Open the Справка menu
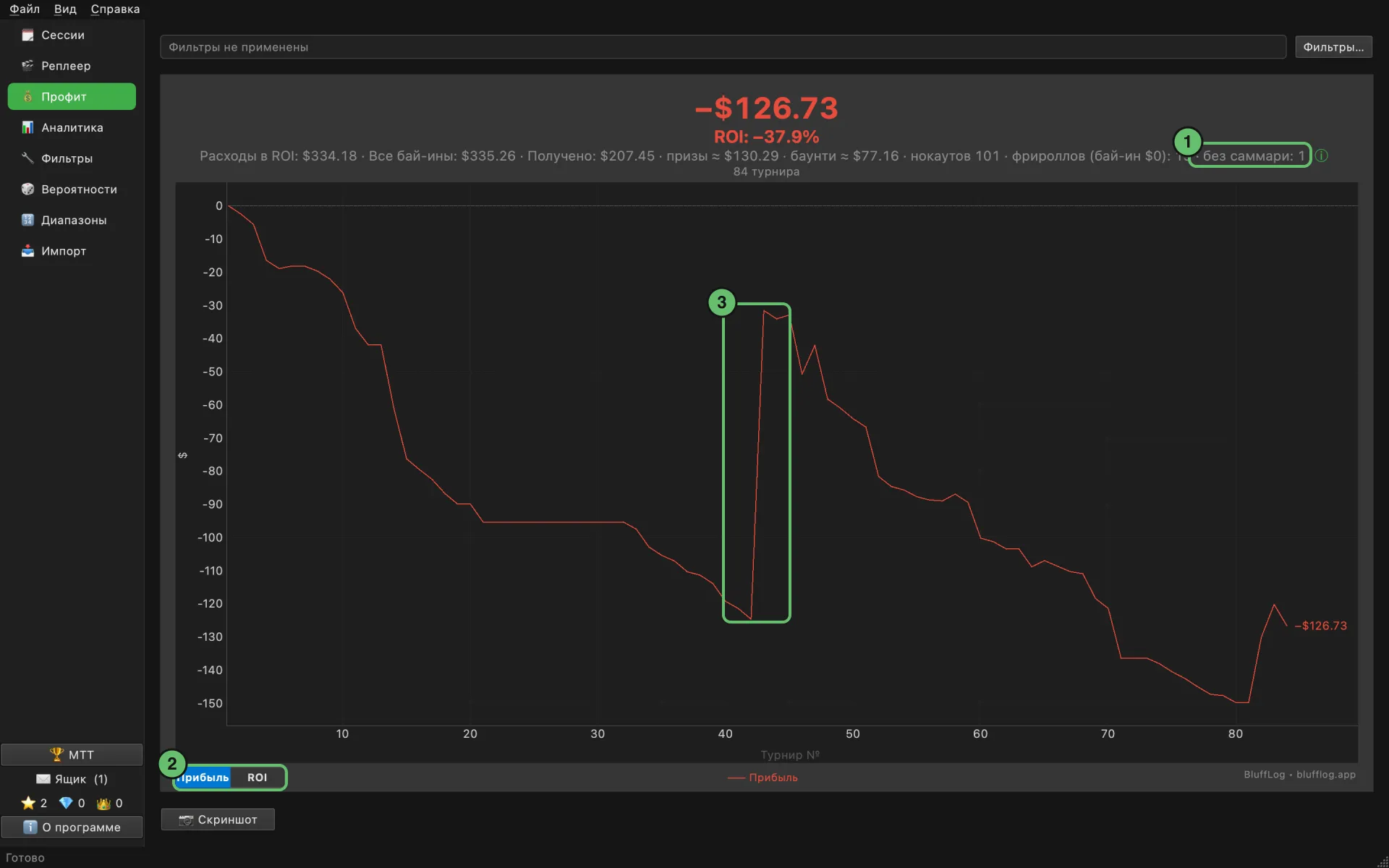 115,9
